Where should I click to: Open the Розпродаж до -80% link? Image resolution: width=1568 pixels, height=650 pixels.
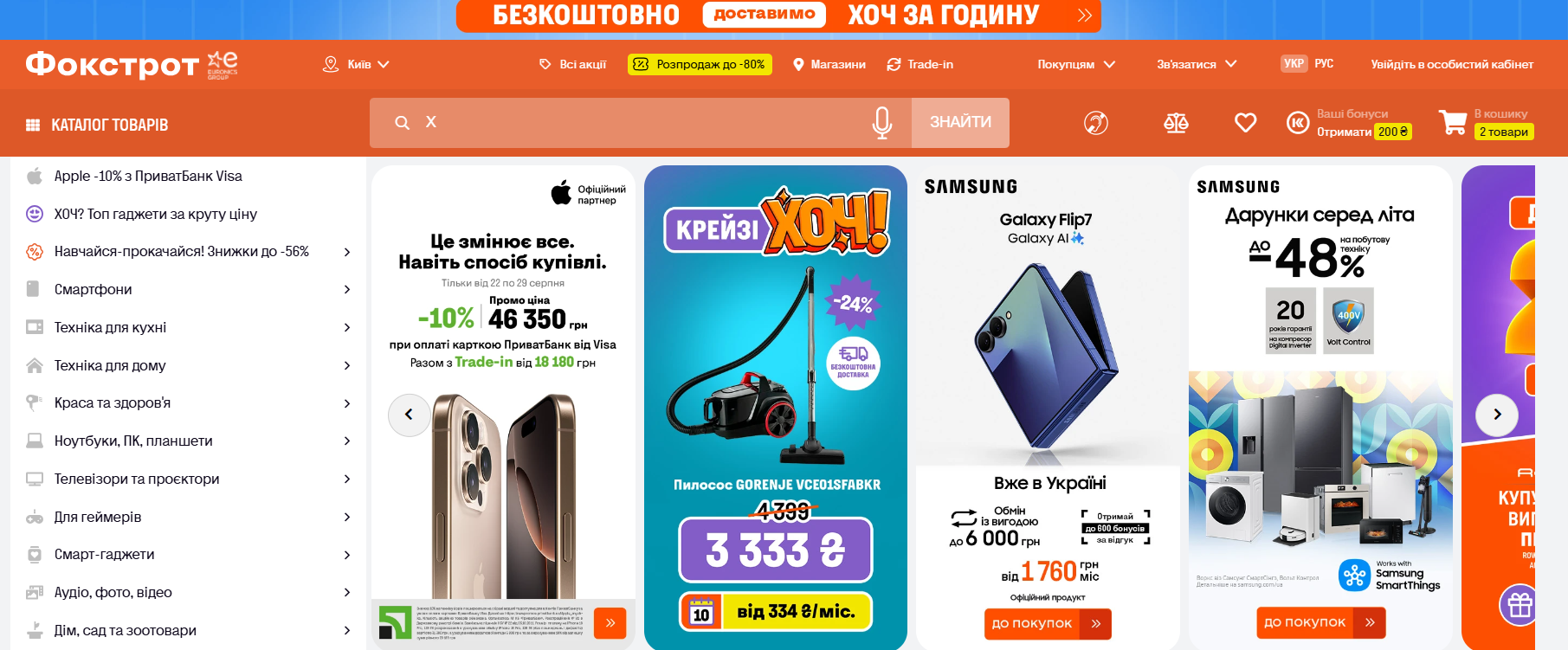[699, 64]
